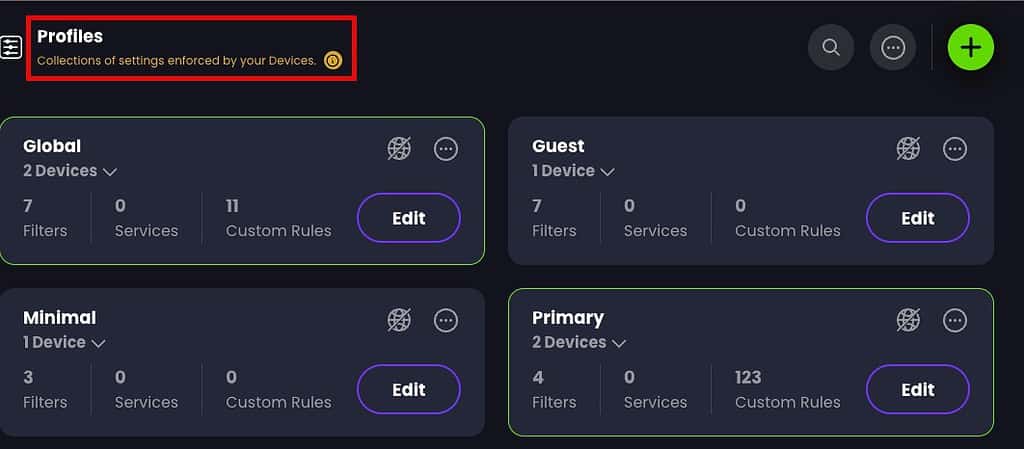Toggle the crossed globe icon on Guest

tap(908, 149)
